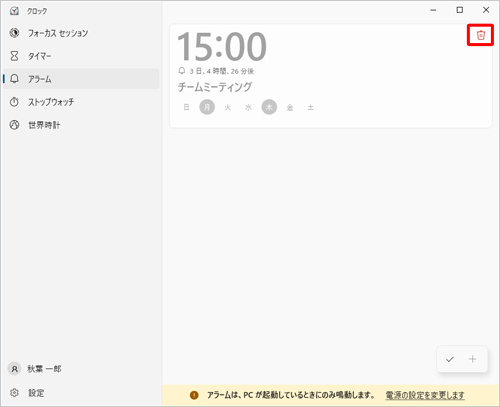Toggle the Tuesday (火) day circle
The width and height of the screenshot is (500, 407).
tap(228, 107)
